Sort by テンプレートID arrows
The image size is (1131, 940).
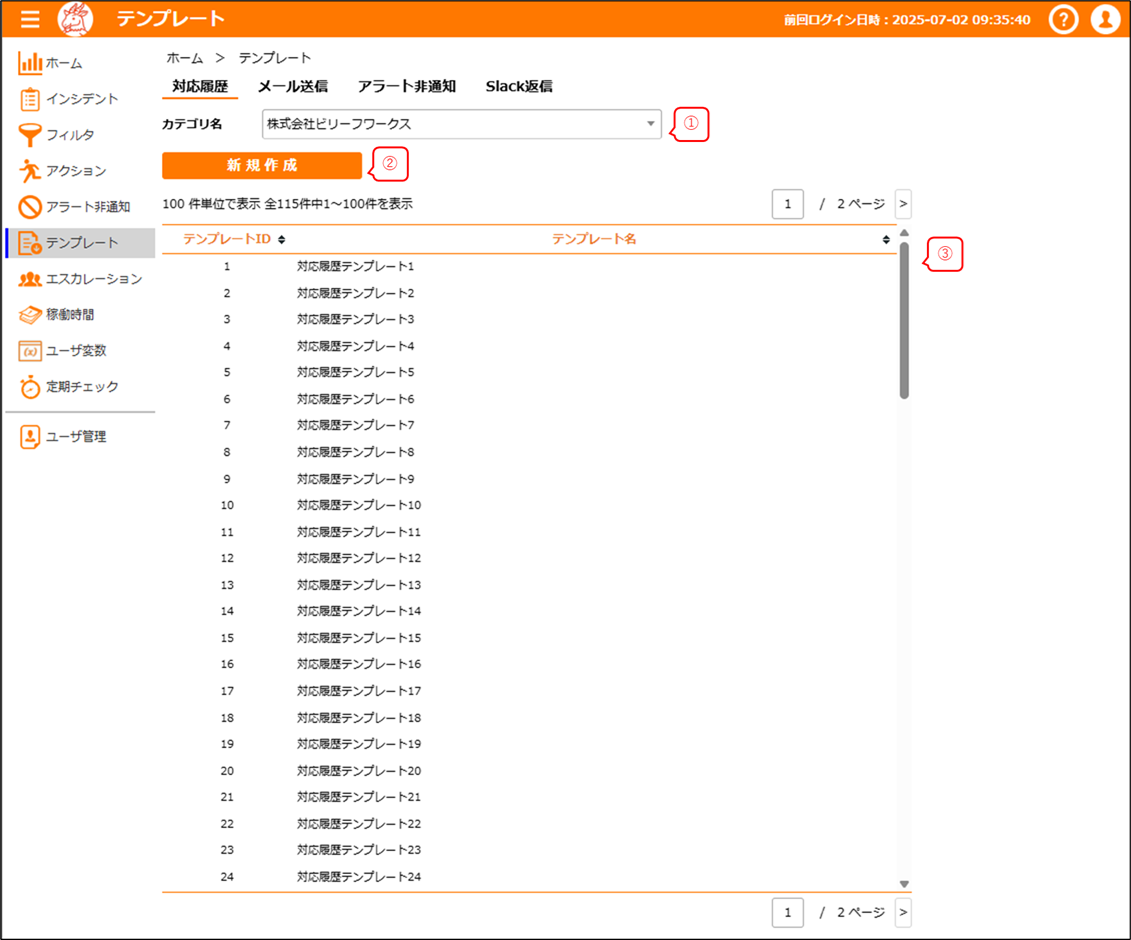[281, 240]
